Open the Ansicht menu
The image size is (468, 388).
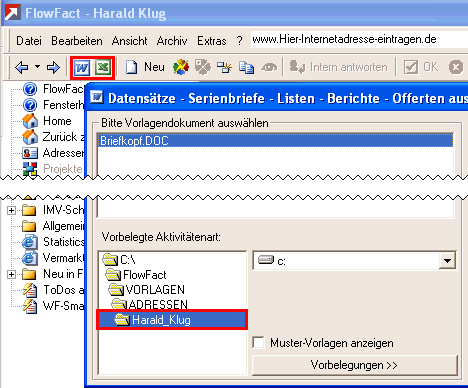129,41
